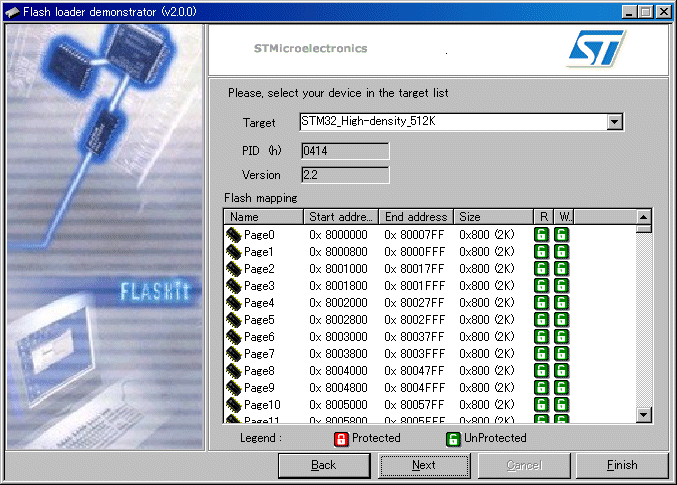Click Page9 write protection lock icon
The image size is (677, 485).
(561, 387)
